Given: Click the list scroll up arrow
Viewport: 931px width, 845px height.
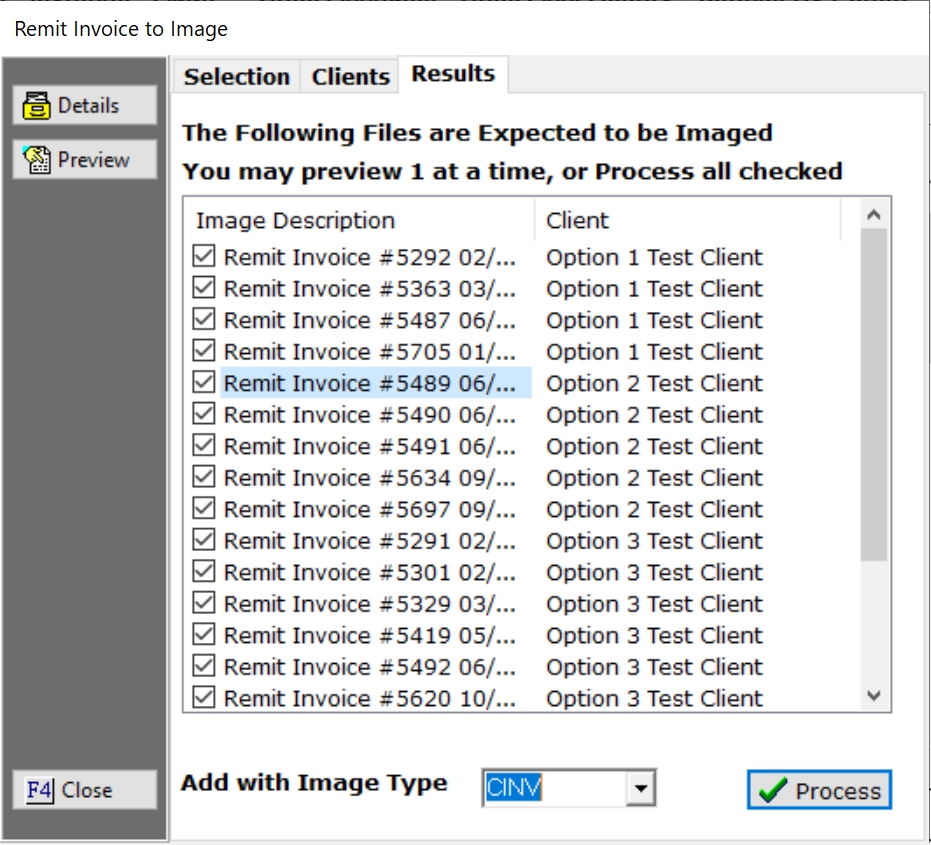Looking at the screenshot, I should [x=874, y=215].
